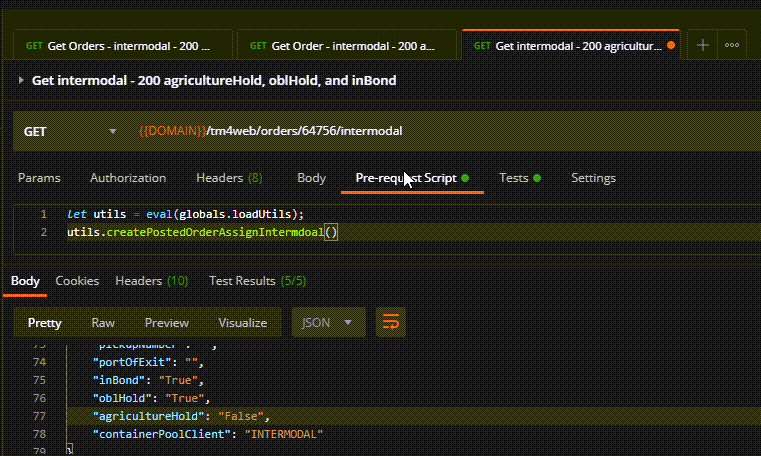Select the Raw response view
This screenshot has height=456, width=761.
[103, 323]
